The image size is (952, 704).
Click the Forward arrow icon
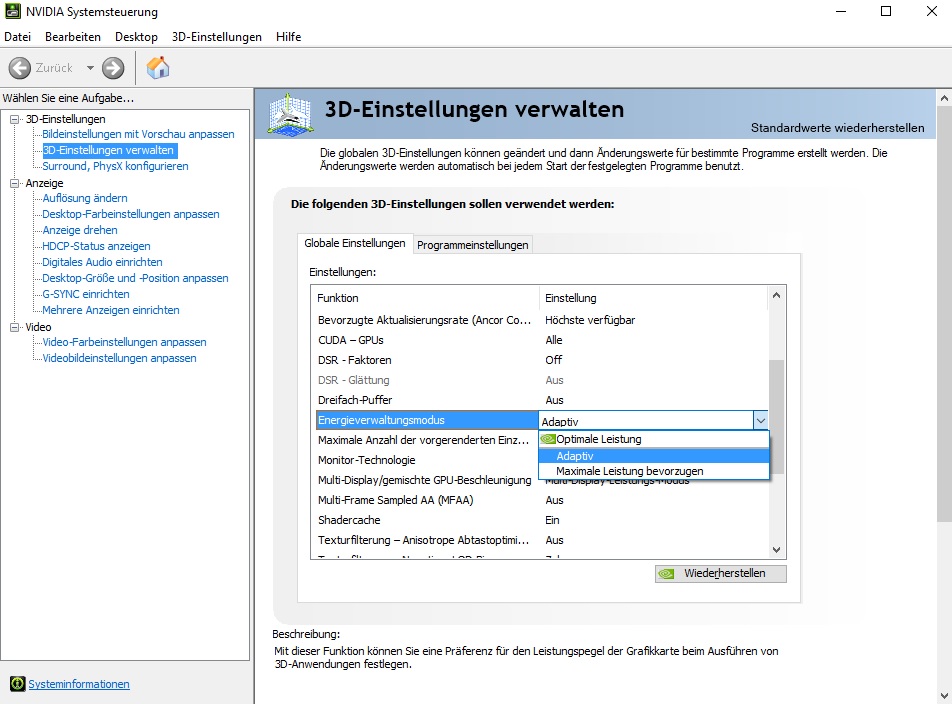[113, 68]
